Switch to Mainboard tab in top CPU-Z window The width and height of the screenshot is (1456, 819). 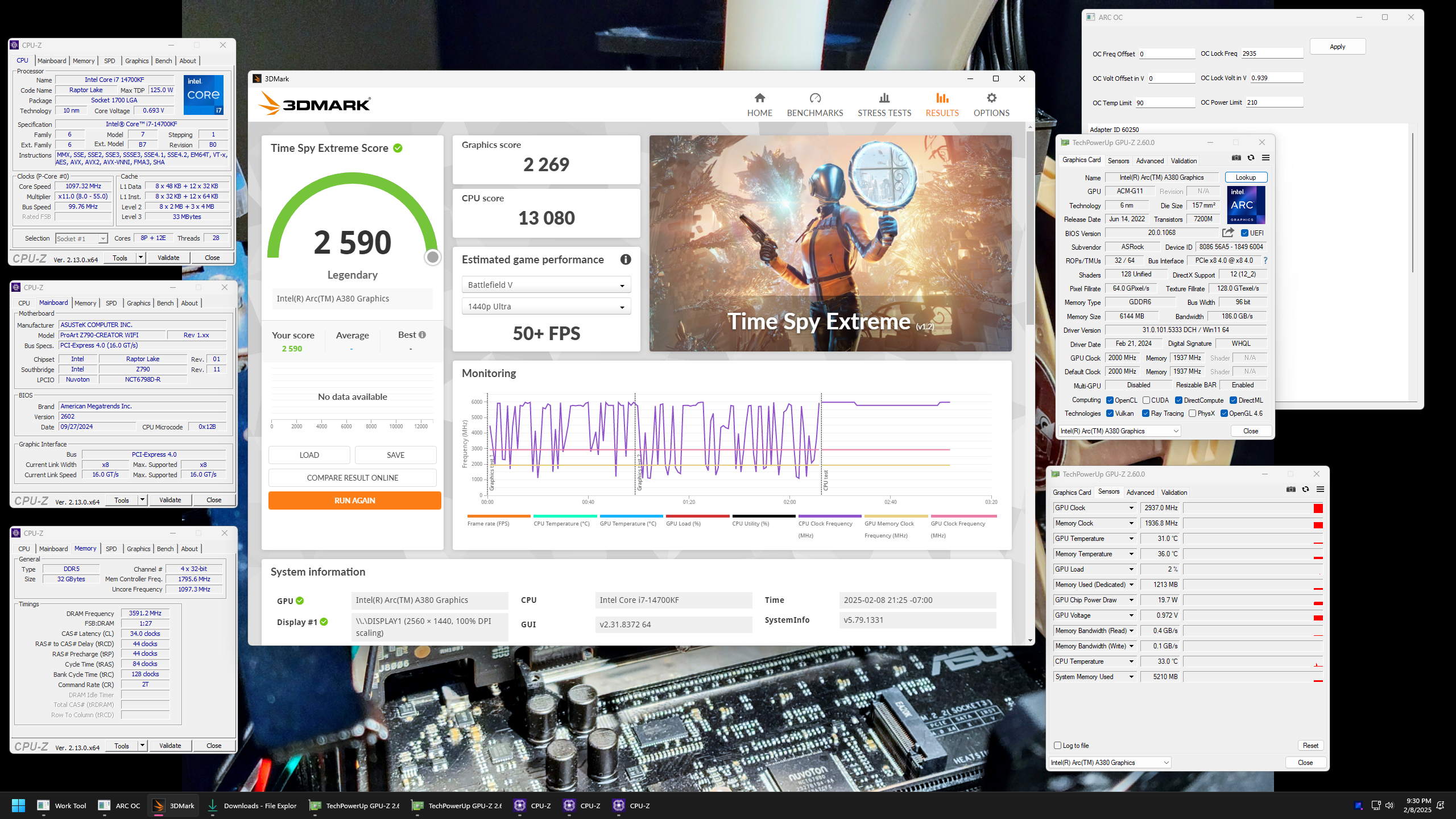coord(52,61)
